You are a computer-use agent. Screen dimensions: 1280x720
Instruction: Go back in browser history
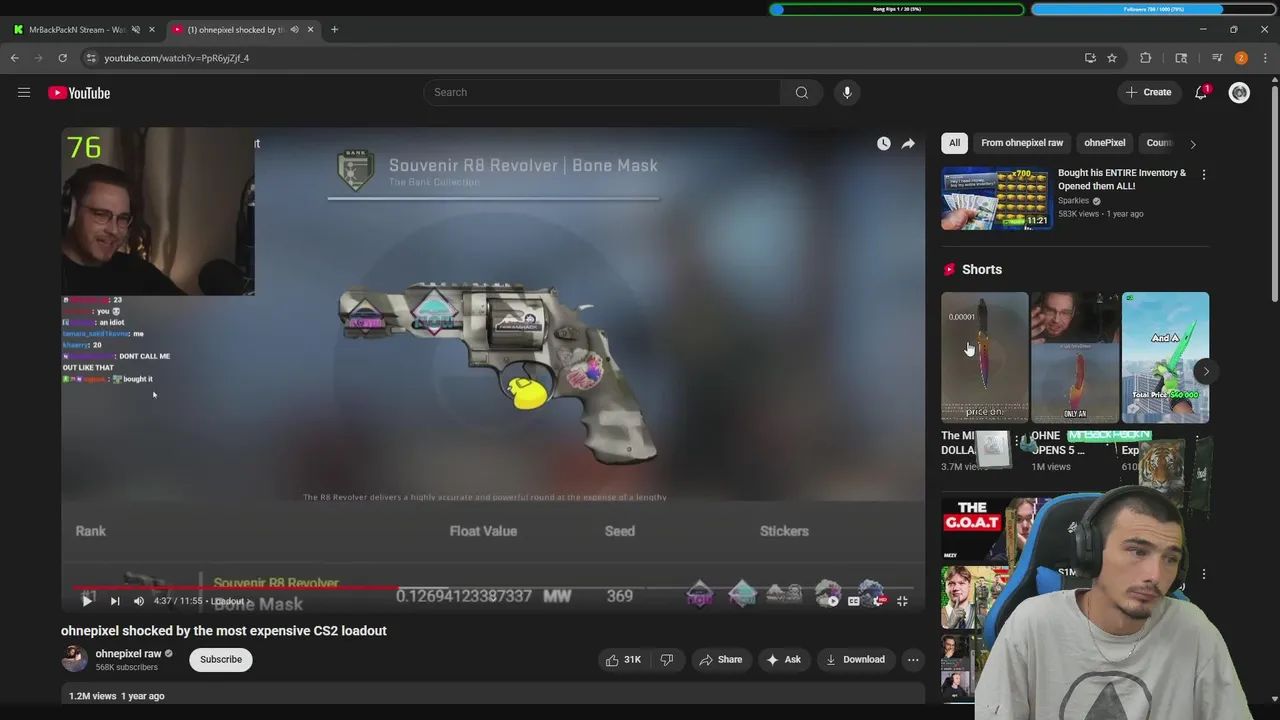coord(15,58)
